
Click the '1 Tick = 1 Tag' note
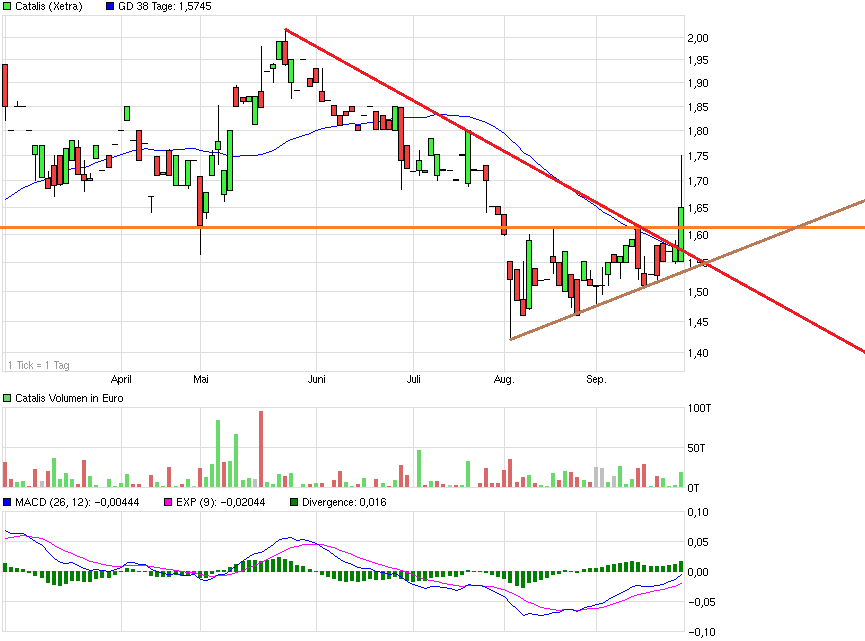point(39,365)
